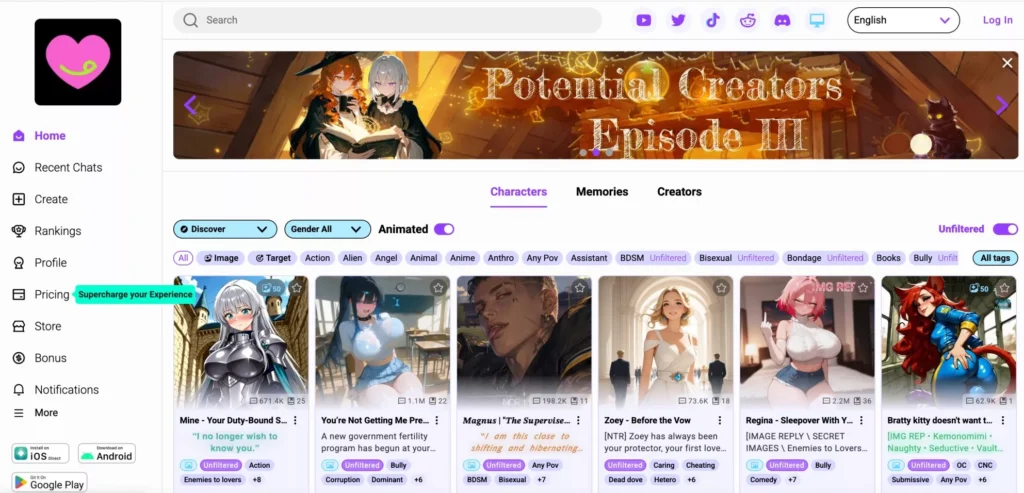The image size is (1024, 493).
Task: Open the Discord server icon
Action: (782, 20)
